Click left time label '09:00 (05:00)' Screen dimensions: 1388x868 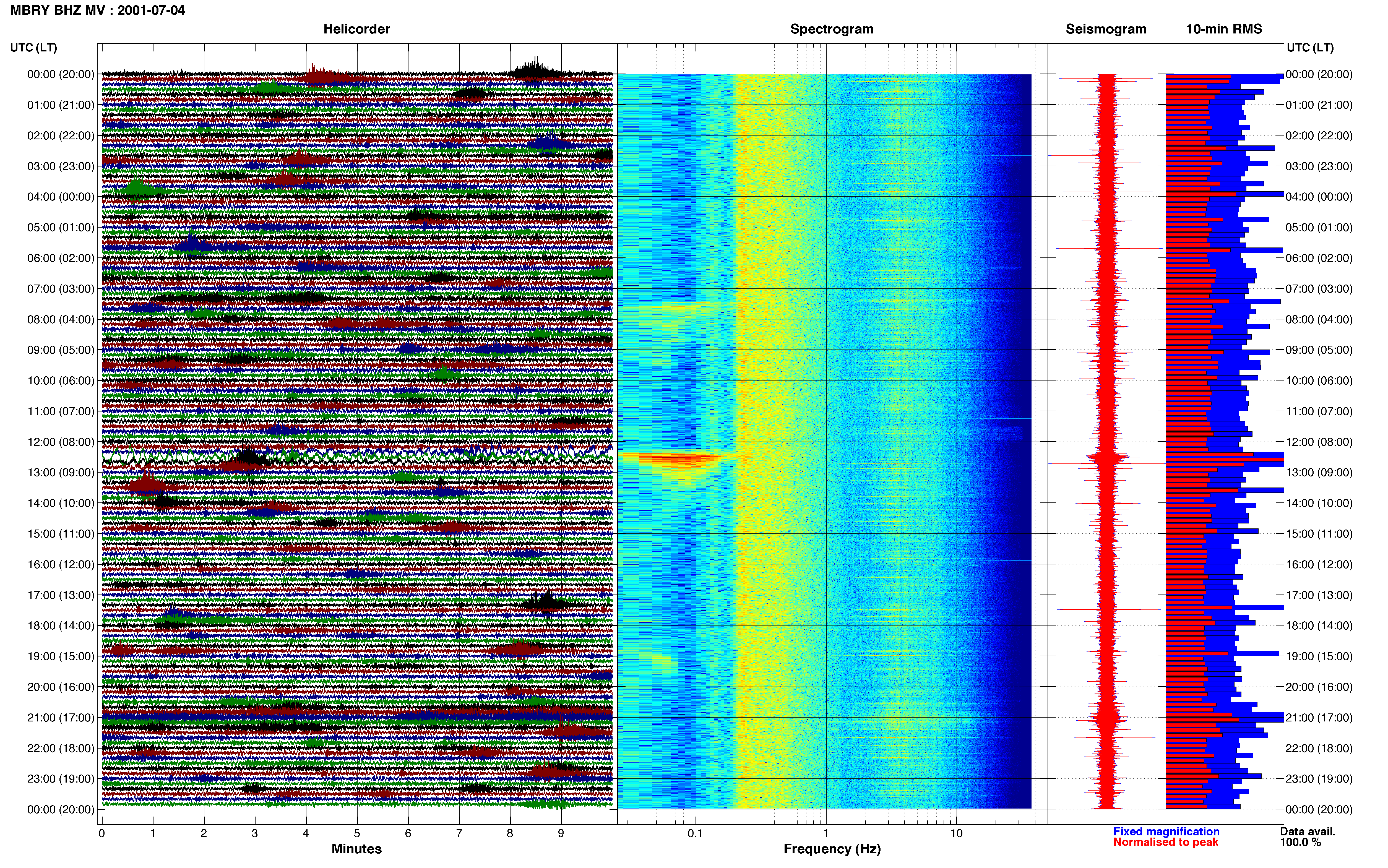tap(61, 350)
